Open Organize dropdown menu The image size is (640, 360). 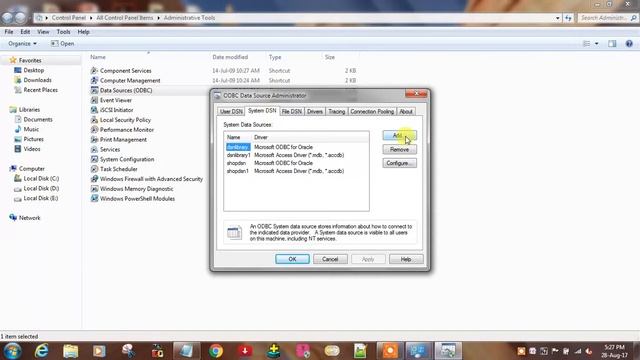tap(22, 43)
